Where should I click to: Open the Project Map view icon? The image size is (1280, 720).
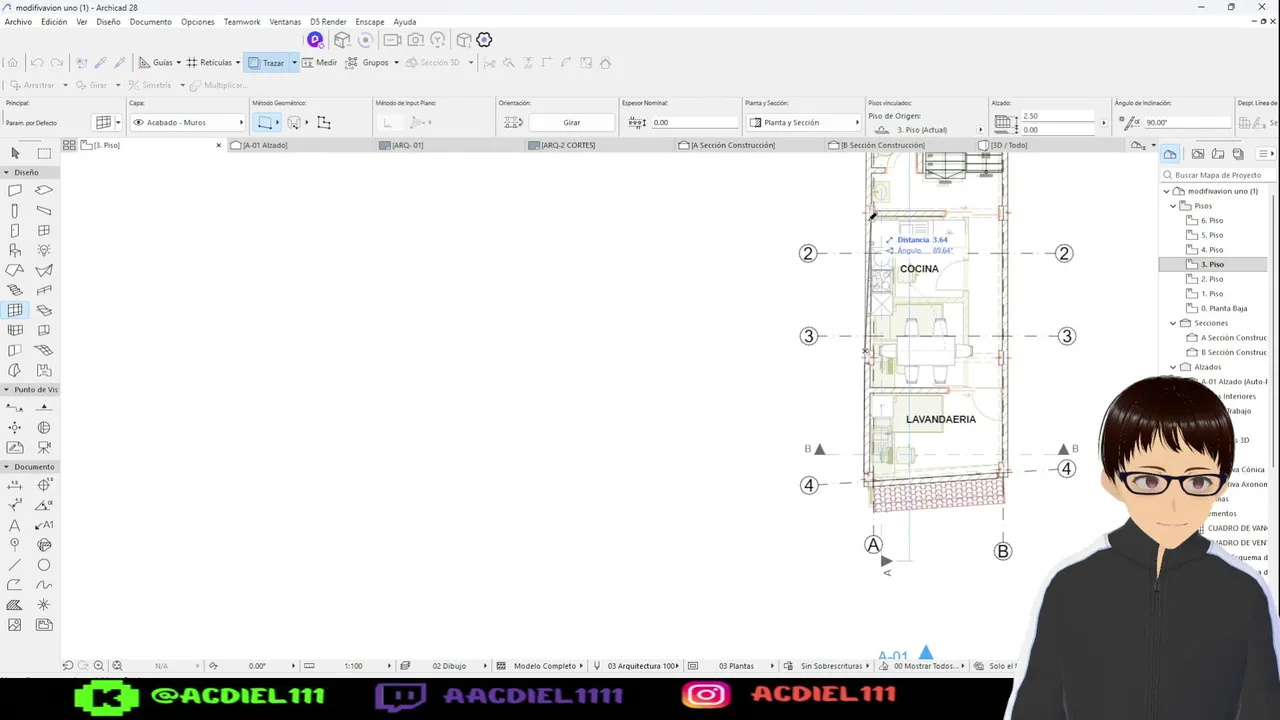click(x=1170, y=154)
